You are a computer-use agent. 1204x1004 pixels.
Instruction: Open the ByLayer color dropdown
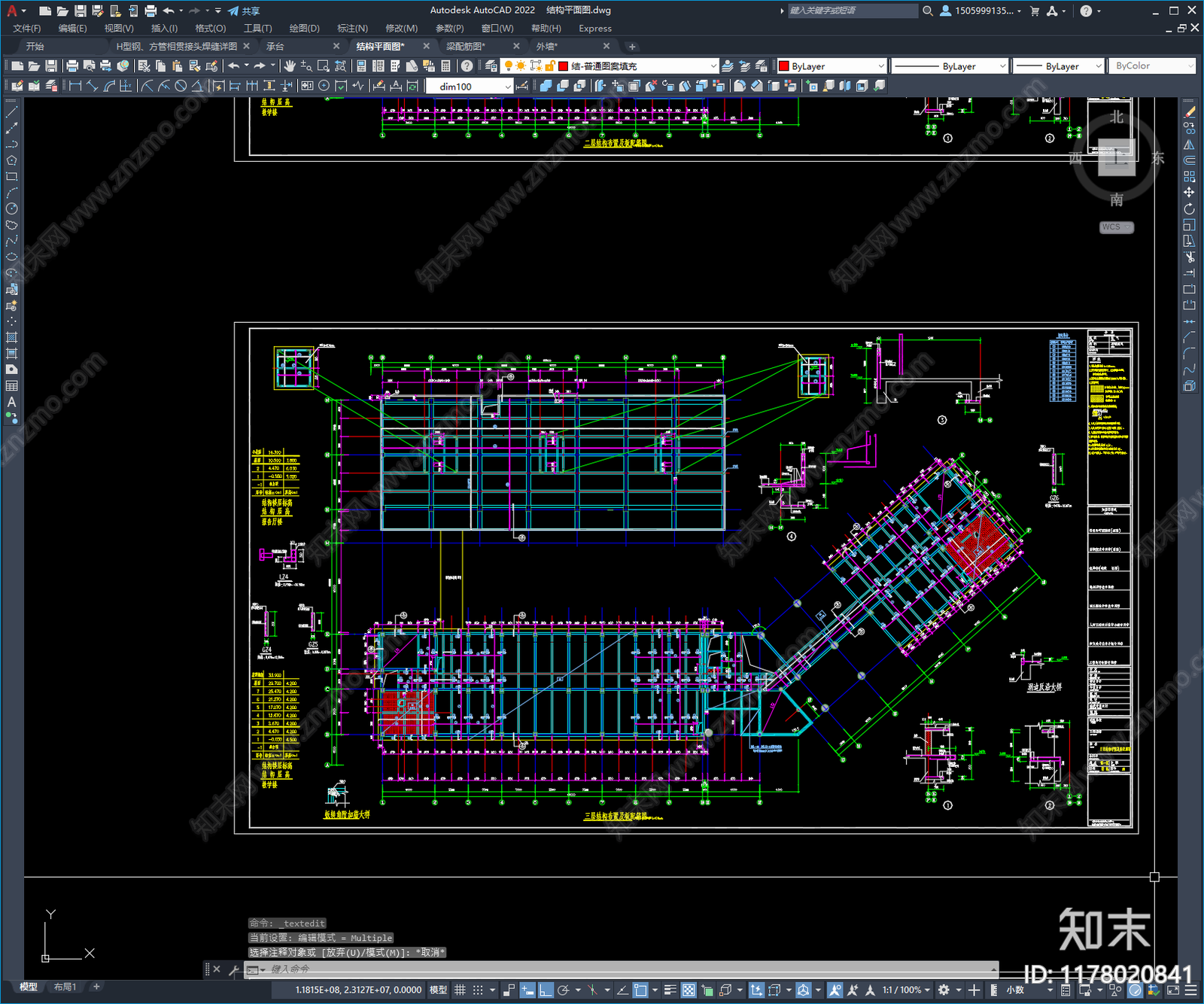[832, 66]
